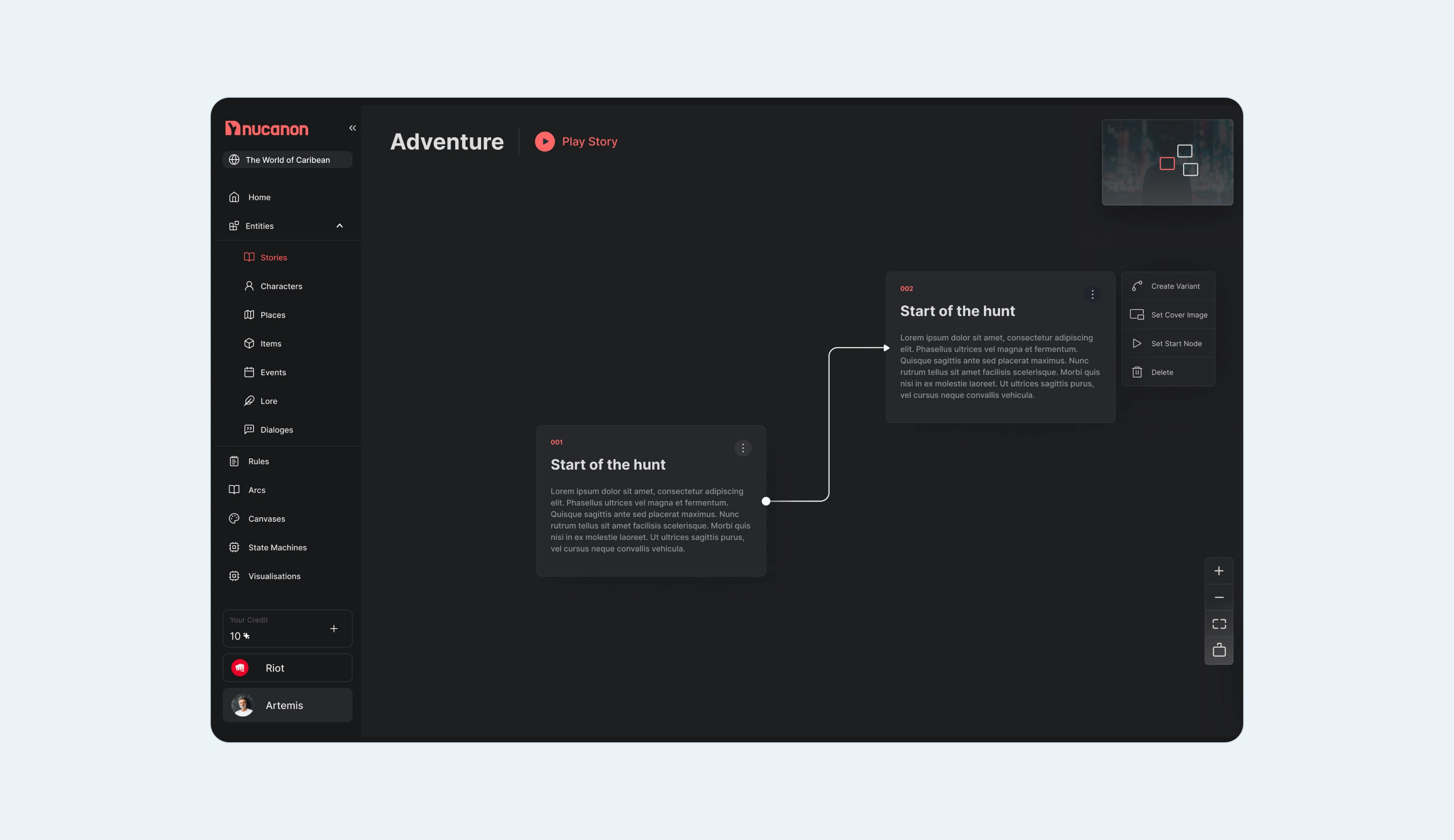This screenshot has height=840, width=1454.
Task: Click the credit amount 10
Action: 235,636
